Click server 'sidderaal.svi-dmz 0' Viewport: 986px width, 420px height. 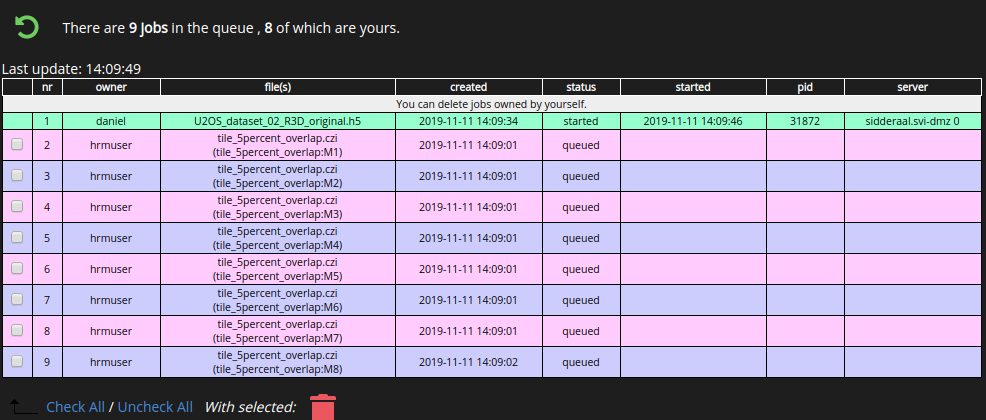point(912,121)
